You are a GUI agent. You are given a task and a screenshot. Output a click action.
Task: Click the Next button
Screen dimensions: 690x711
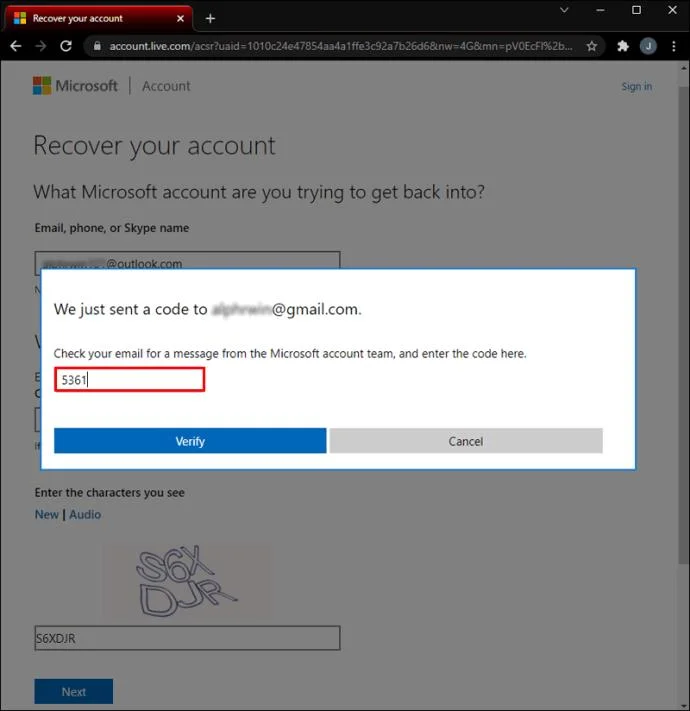[x=74, y=692]
